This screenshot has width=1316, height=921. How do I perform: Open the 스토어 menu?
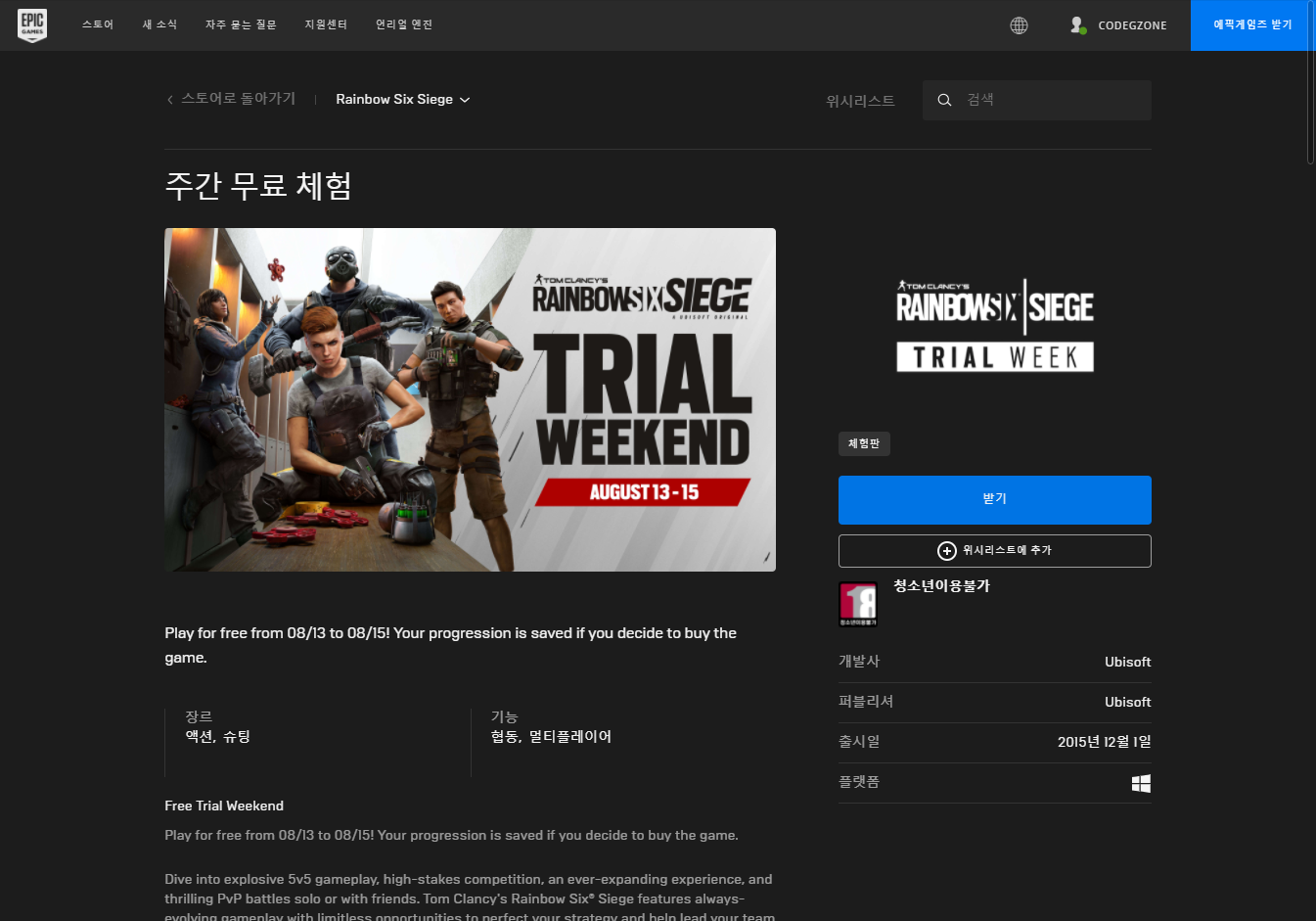98,25
